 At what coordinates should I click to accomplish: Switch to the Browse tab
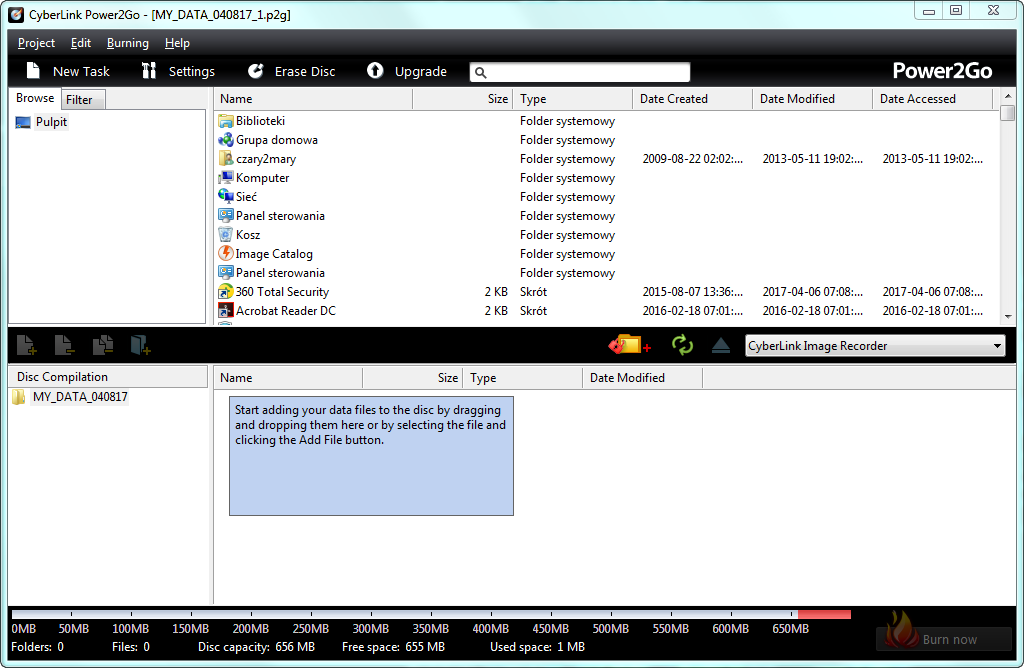(x=35, y=98)
